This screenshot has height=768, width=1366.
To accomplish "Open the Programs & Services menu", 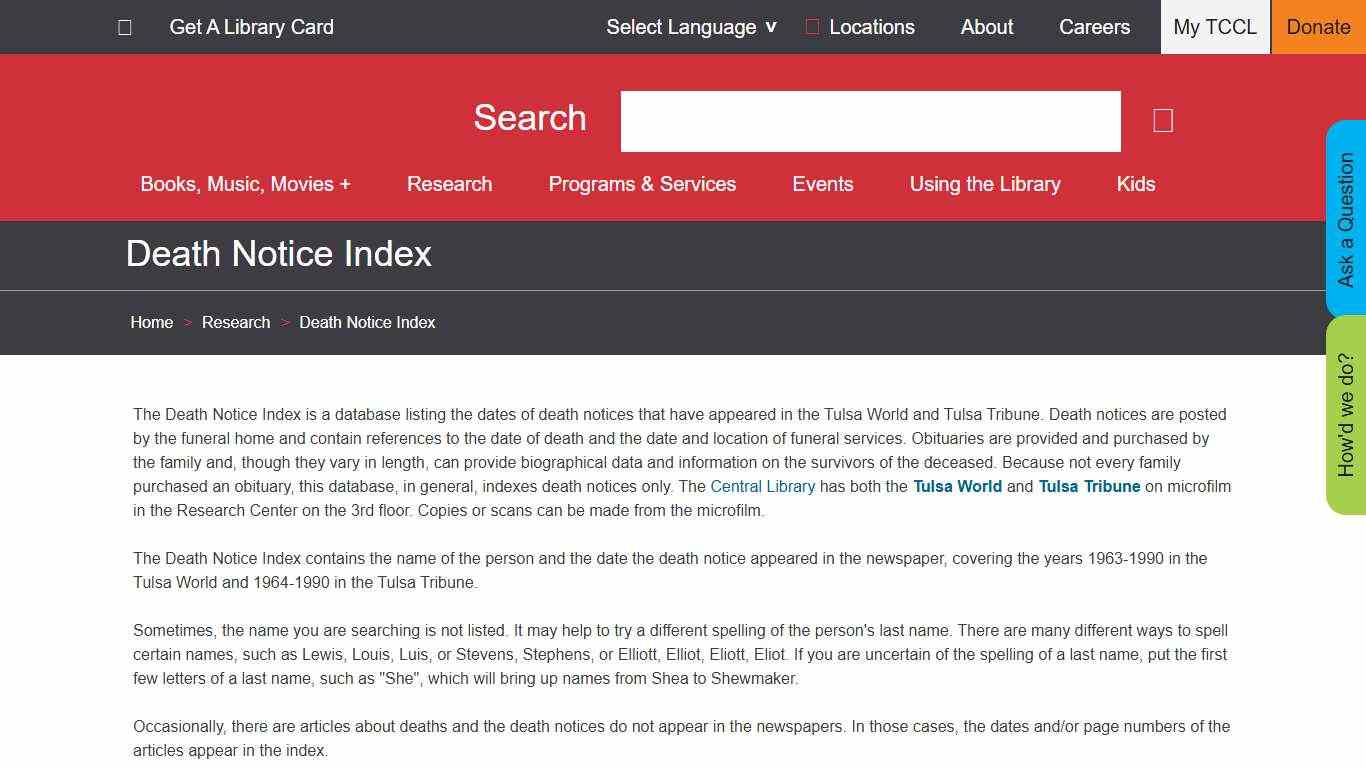I will tap(642, 184).
